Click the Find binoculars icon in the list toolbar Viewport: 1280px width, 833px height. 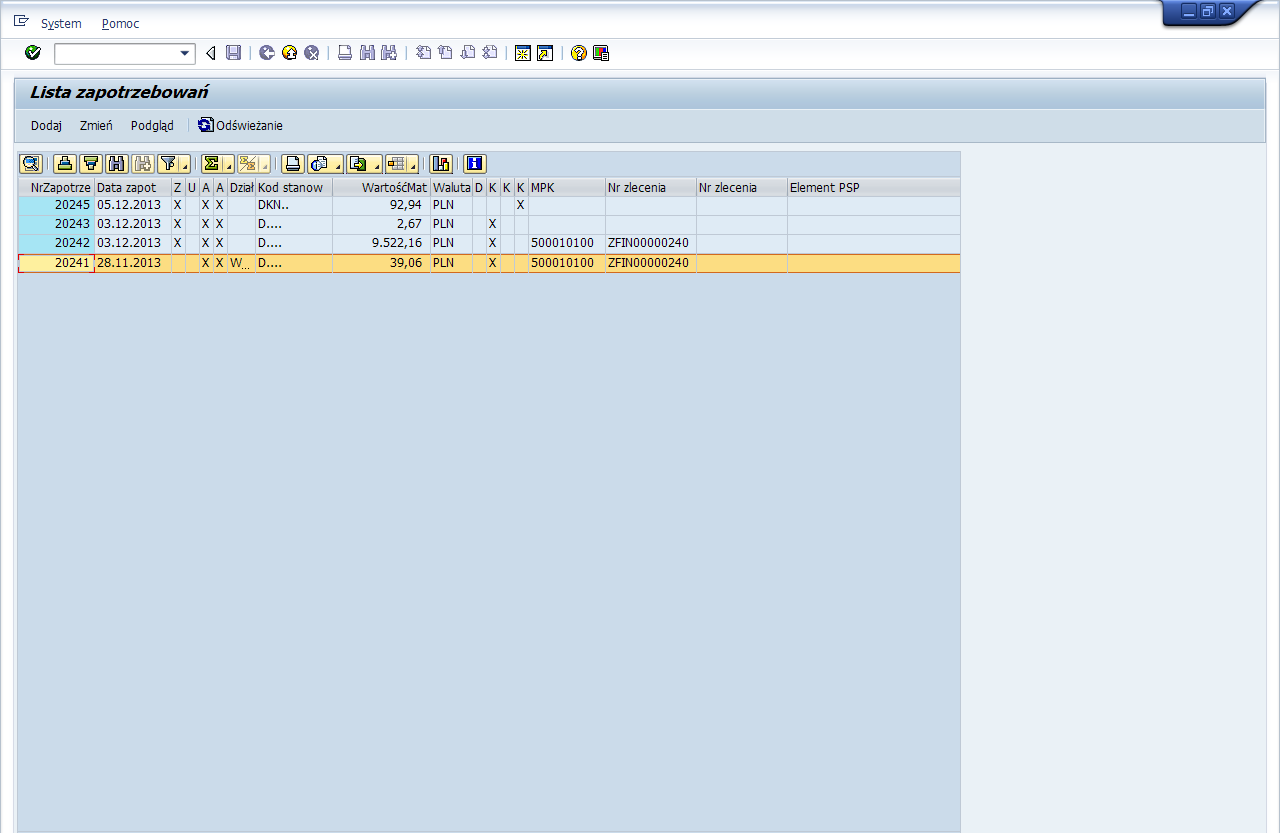(x=117, y=164)
